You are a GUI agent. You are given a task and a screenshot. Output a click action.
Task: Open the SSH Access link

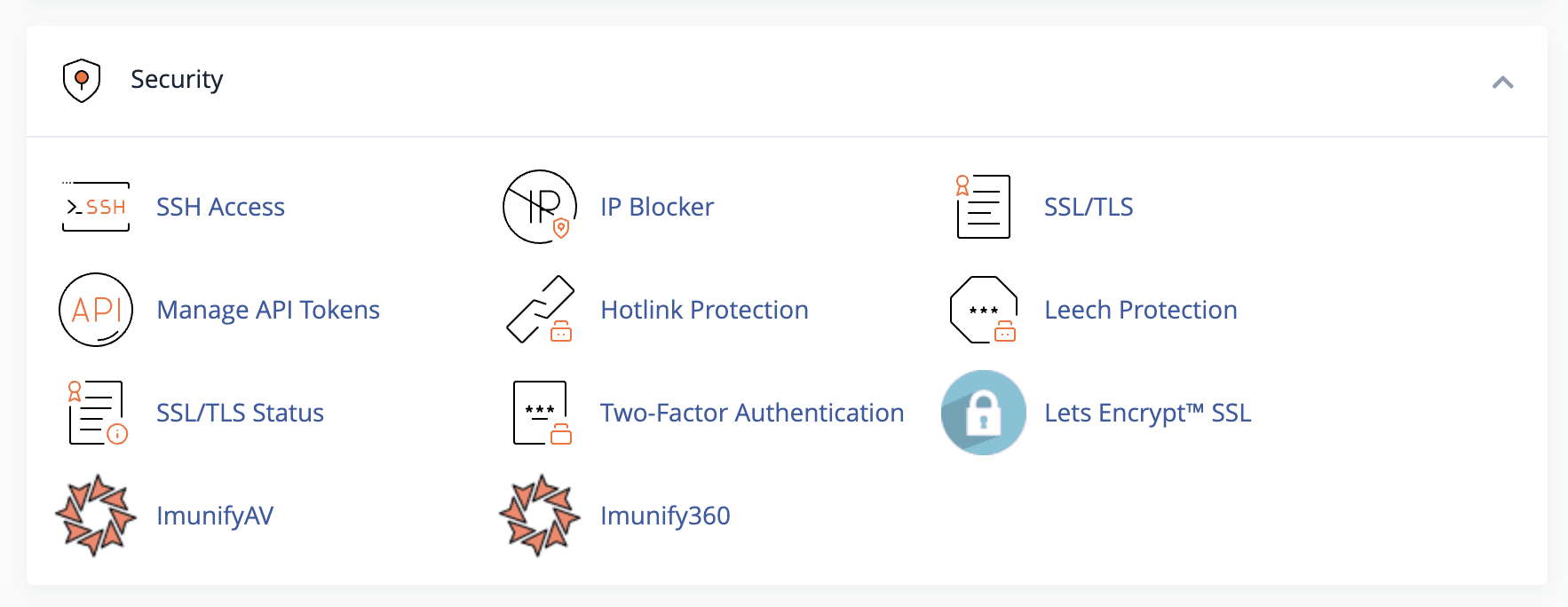[x=220, y=207]
